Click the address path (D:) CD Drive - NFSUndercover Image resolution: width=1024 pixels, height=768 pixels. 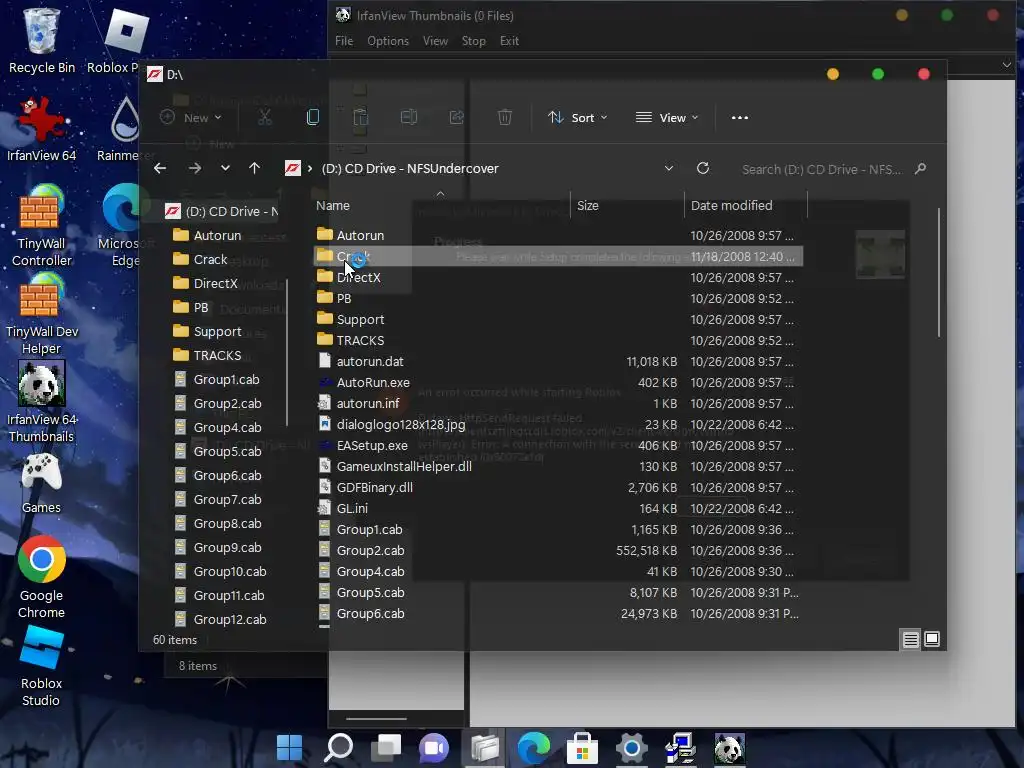(x=410, y=168)
